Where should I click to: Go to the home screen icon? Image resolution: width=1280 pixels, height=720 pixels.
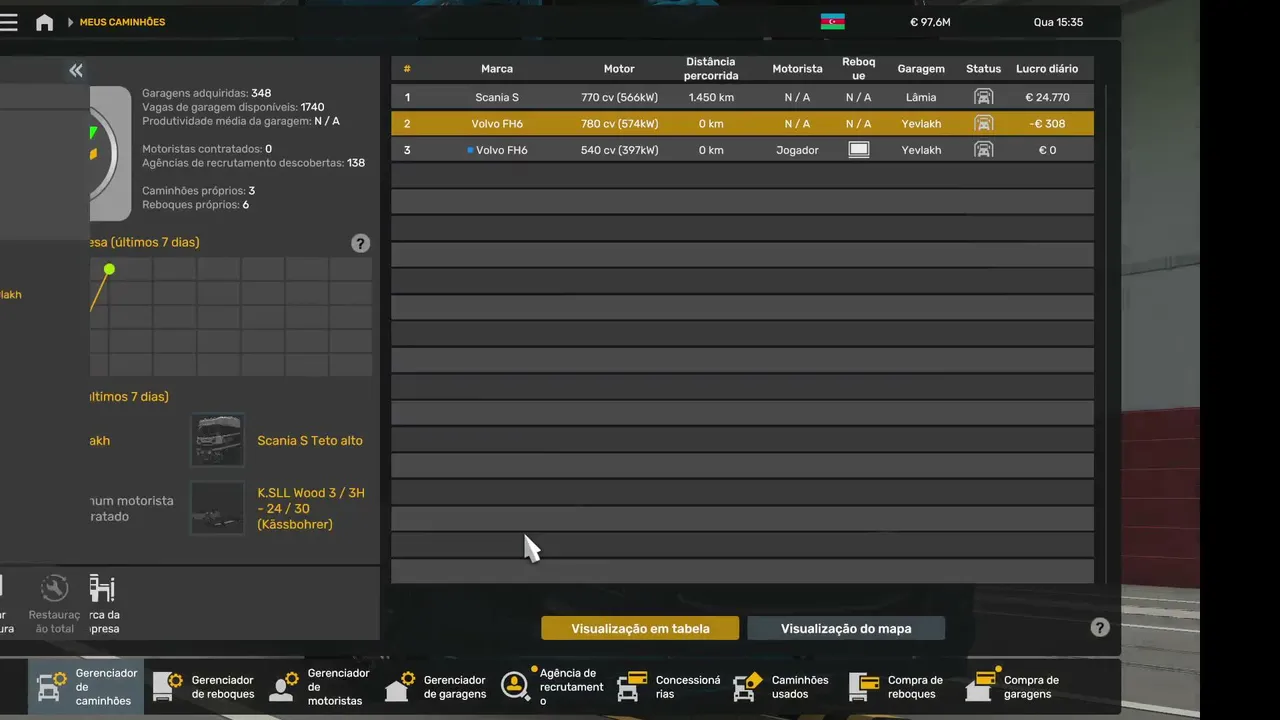tap(44, 22)
